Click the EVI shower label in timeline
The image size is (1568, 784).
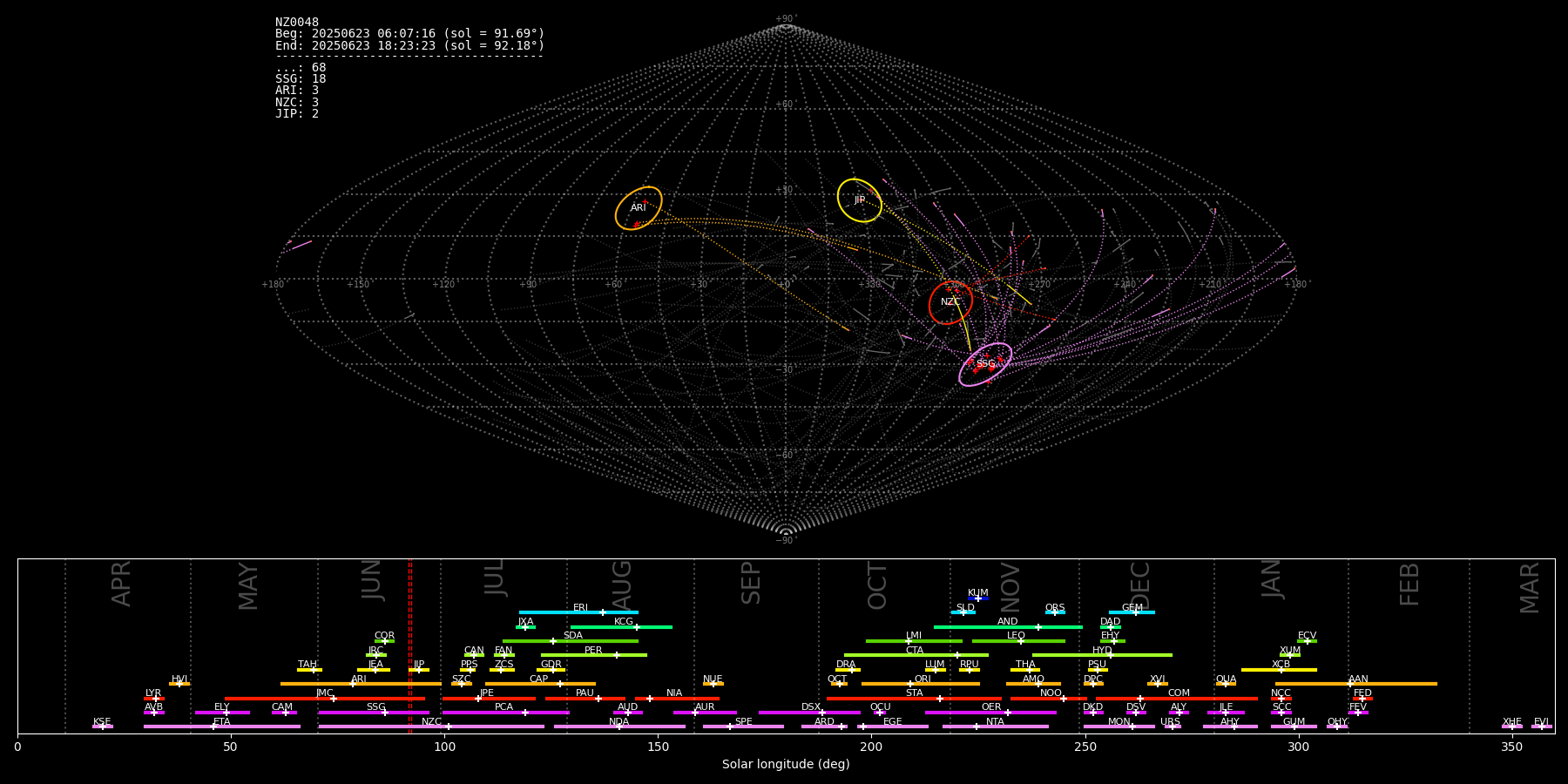click(x=1541, y=722)
